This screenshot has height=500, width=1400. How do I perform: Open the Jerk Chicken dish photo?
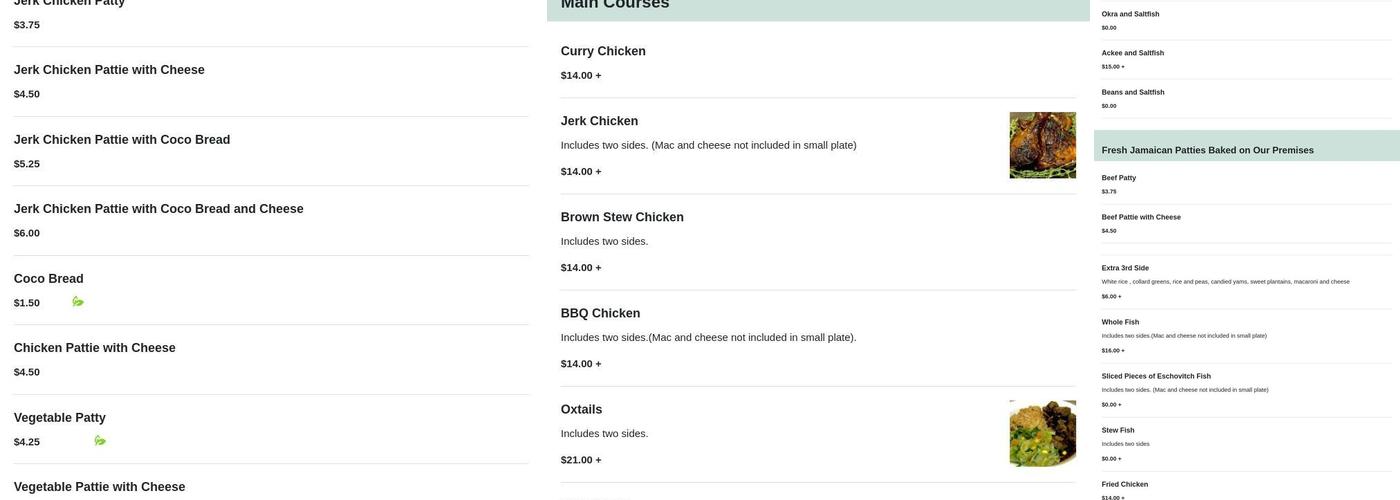tap(1042, 145)
